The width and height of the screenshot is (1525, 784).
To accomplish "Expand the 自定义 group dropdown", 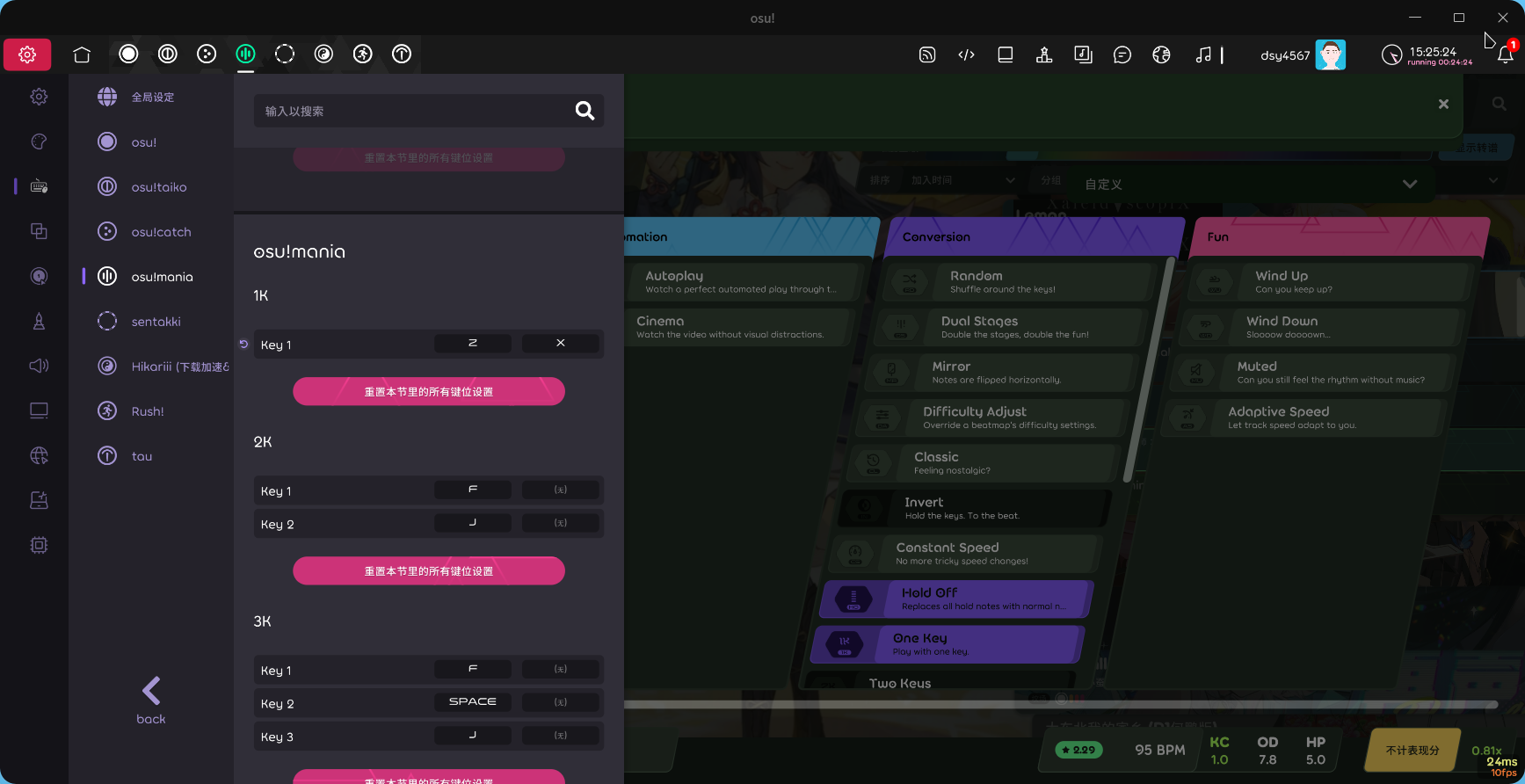I will click(1409, 184).
